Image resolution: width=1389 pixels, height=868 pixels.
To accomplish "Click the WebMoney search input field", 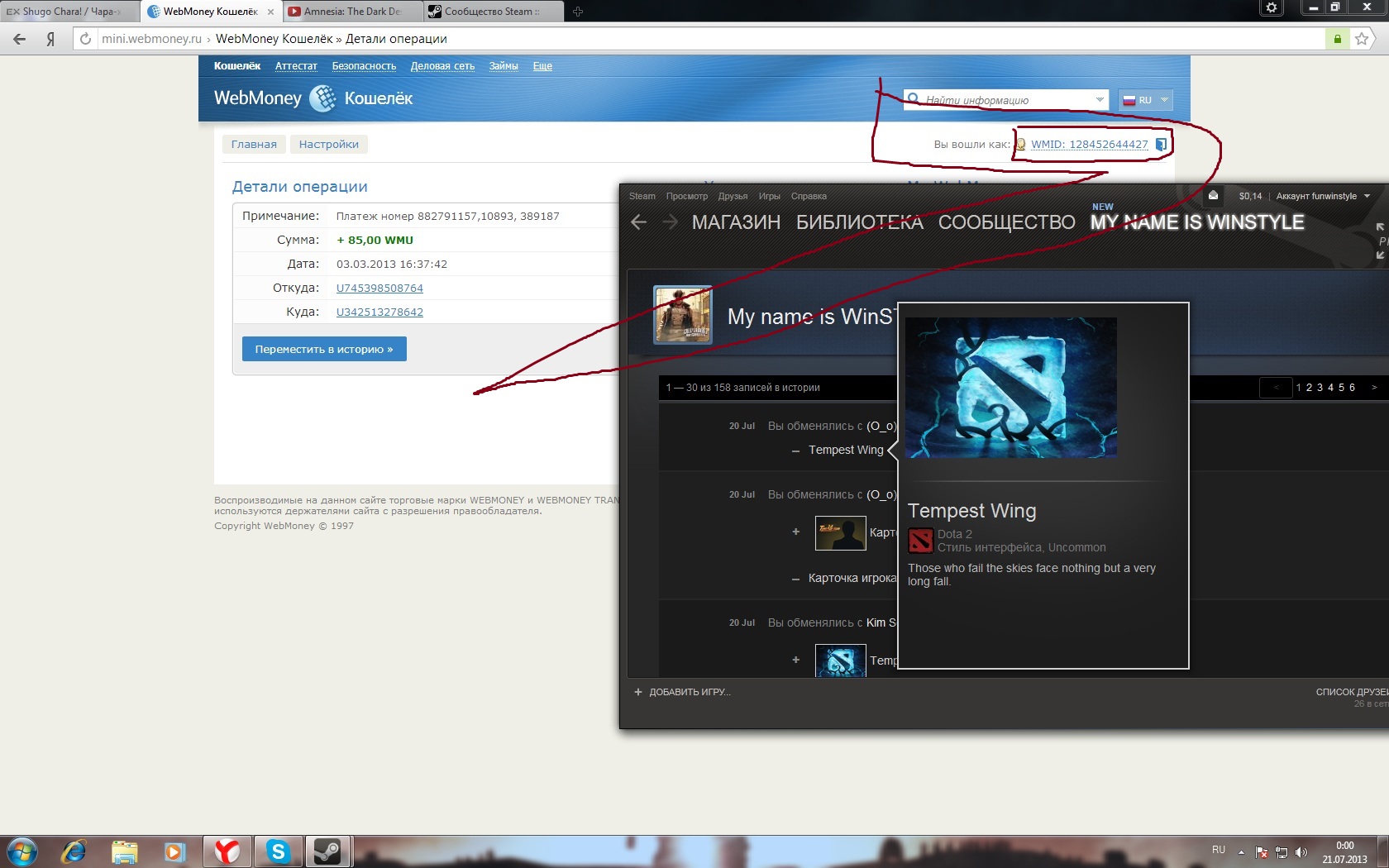I will pyautogui.click(x=1007, y=100).
